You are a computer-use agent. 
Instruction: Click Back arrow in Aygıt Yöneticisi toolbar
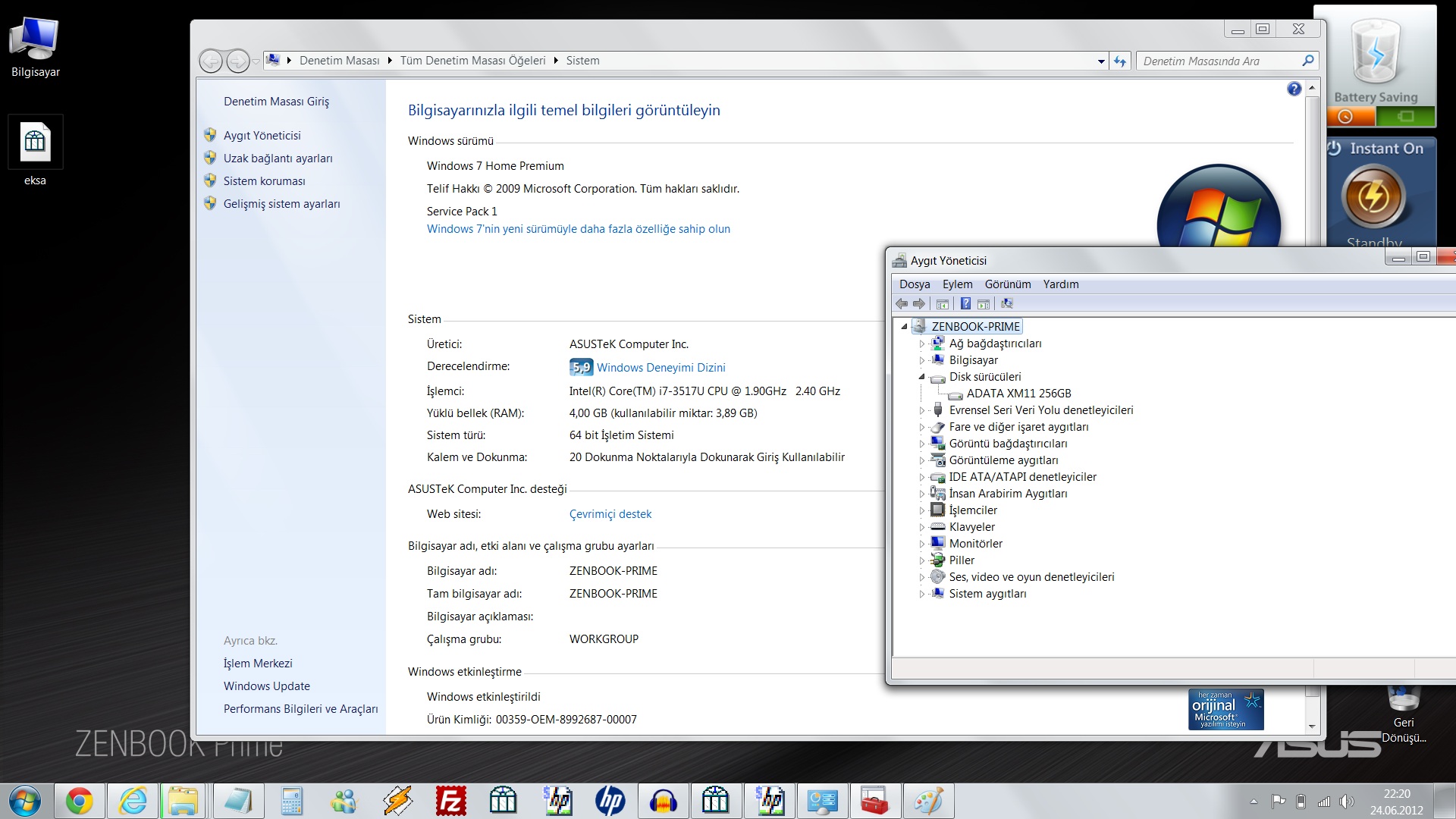pos(902,304)
